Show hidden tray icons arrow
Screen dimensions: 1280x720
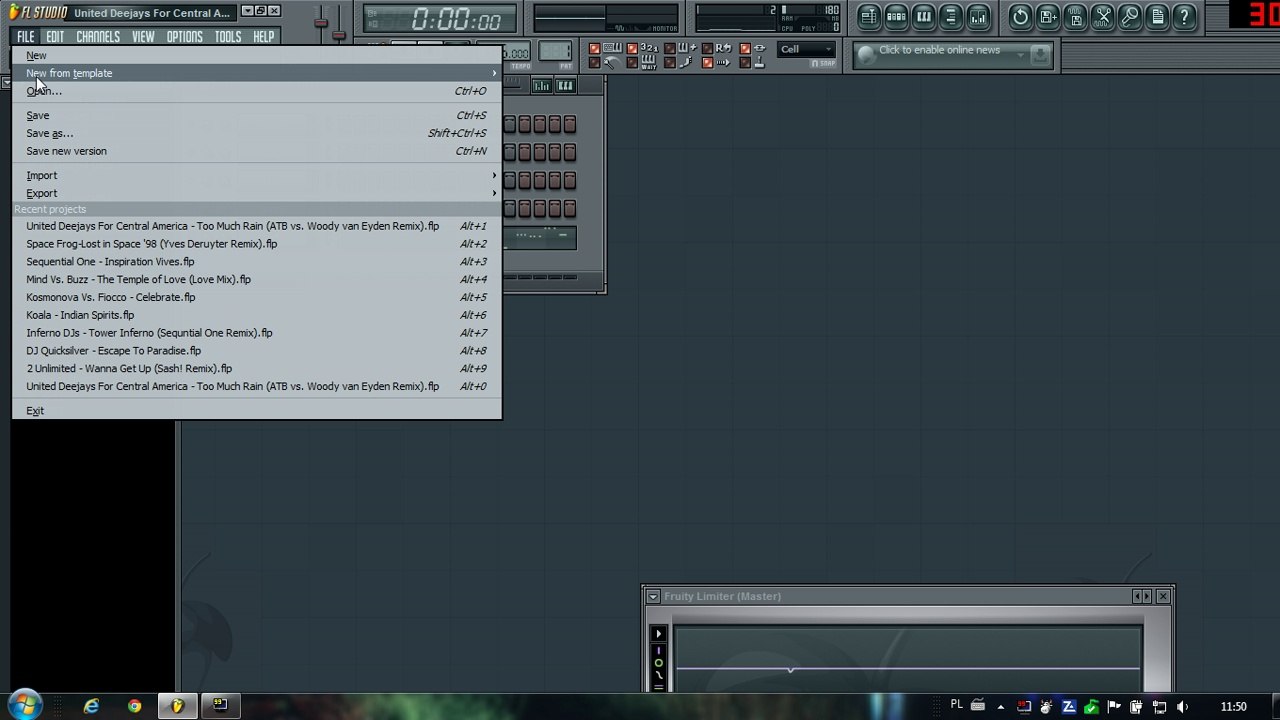pos(1001,707)
